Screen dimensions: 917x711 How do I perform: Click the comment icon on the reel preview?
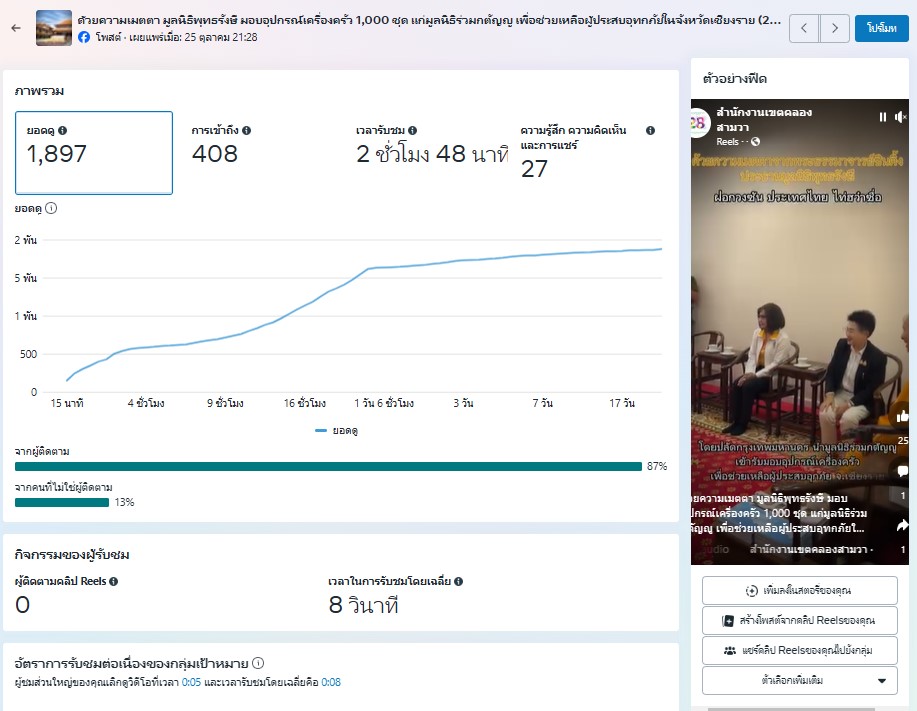coord(902,473)
